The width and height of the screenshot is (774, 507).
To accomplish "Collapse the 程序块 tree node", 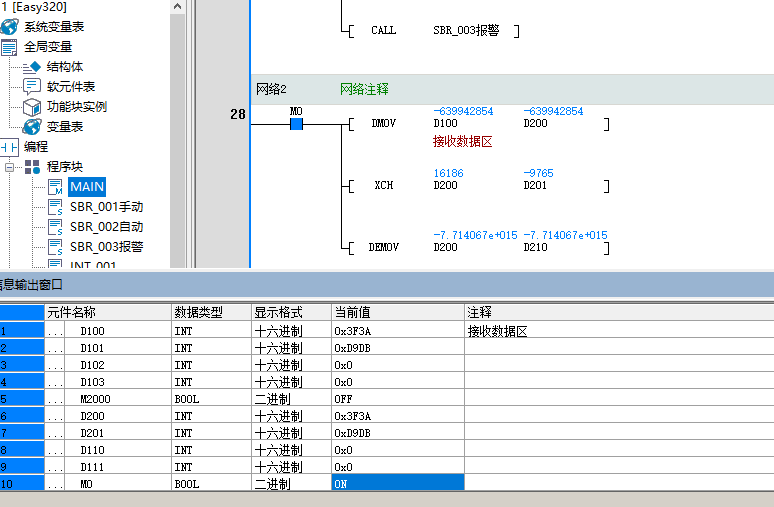I will [10, 167].
